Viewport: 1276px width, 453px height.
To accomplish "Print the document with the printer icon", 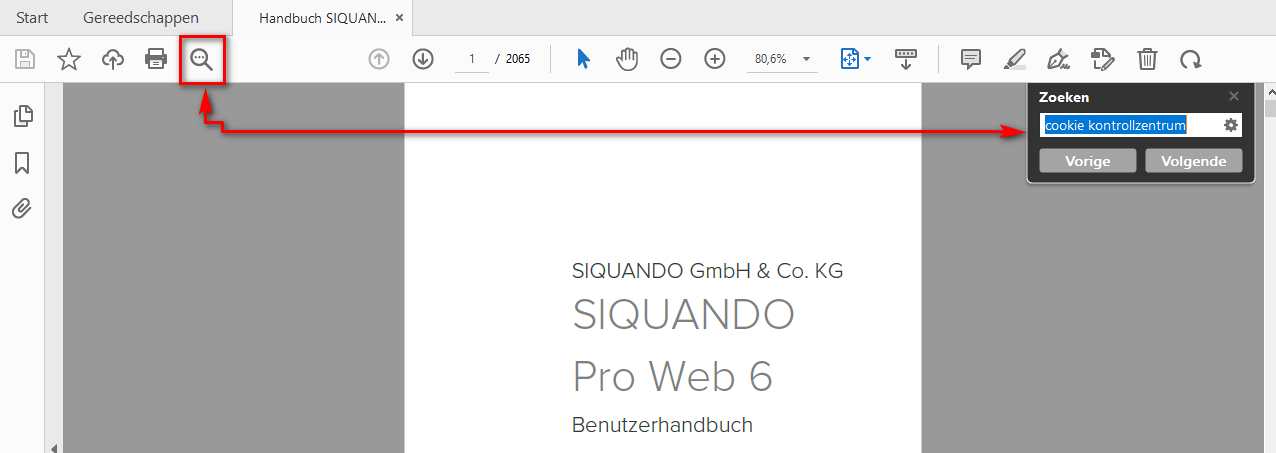I will tap(156, 59).
